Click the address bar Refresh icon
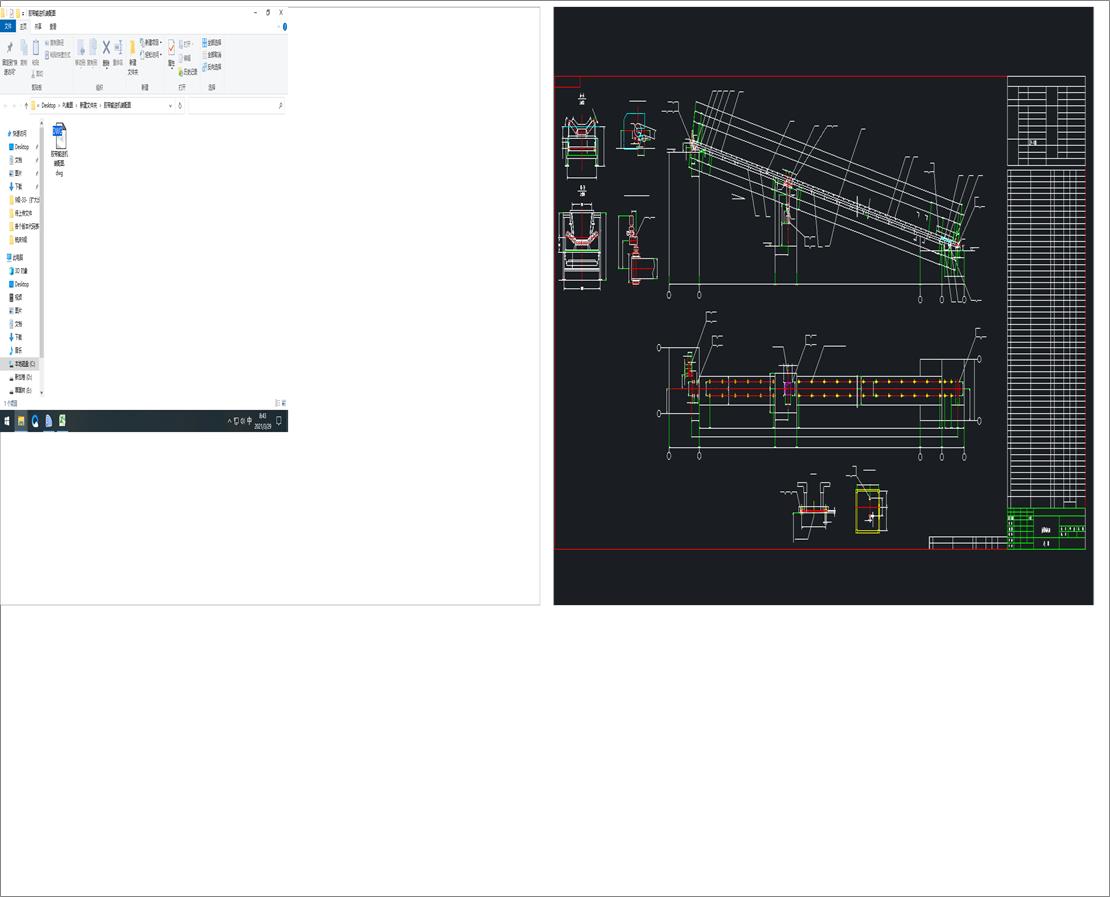The image size is (1110, 897). 180,105
